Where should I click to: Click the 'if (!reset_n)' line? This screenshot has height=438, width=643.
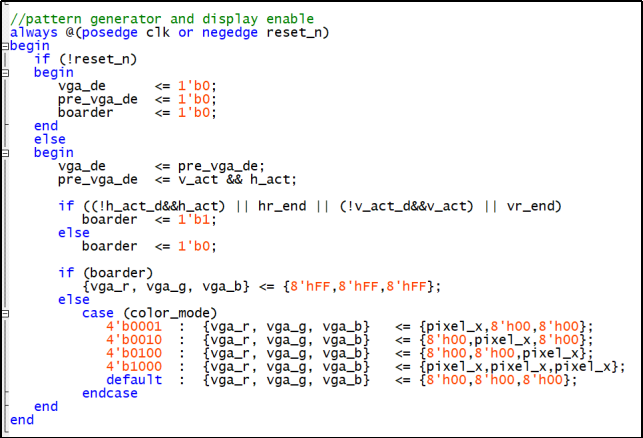[x=85, y=59]
